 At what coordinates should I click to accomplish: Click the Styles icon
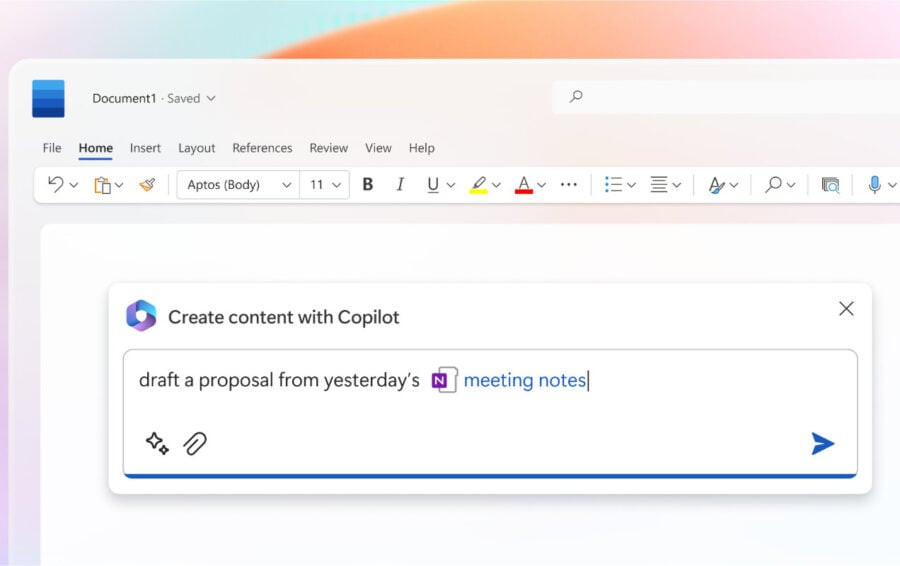tap(716, 185)
